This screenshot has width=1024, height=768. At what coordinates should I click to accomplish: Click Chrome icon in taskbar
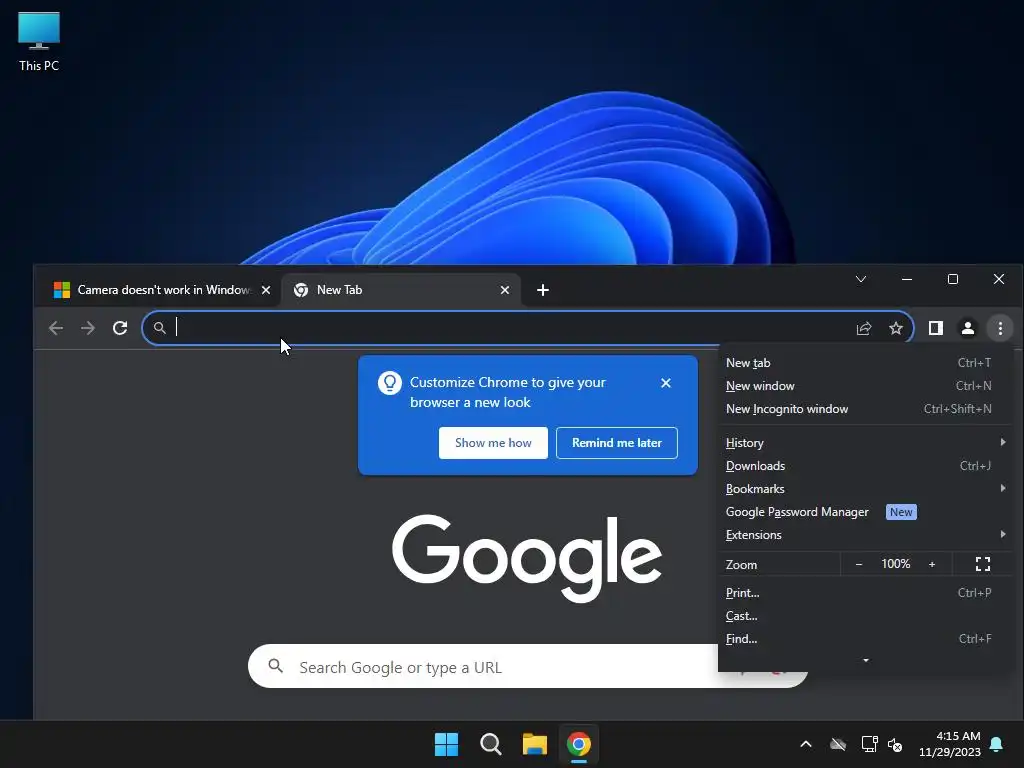tap(579, 744)
